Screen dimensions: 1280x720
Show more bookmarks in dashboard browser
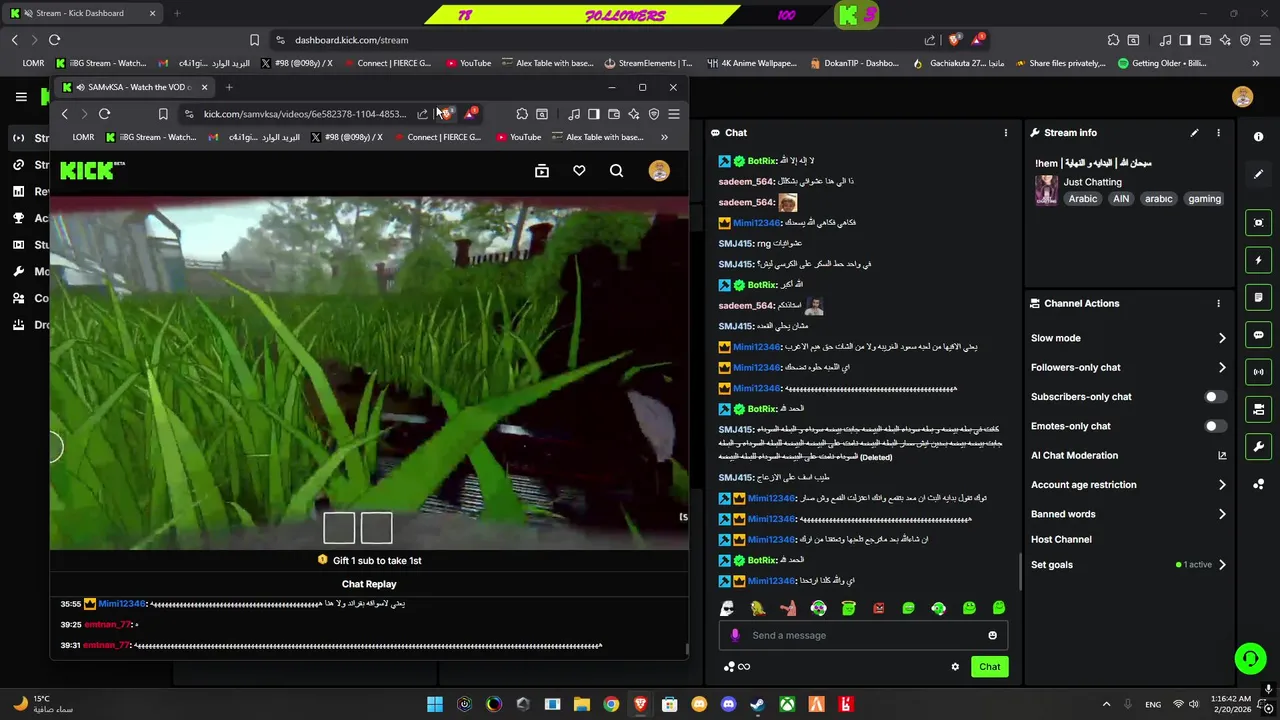pyautogui.click(x=1255, y=63)
